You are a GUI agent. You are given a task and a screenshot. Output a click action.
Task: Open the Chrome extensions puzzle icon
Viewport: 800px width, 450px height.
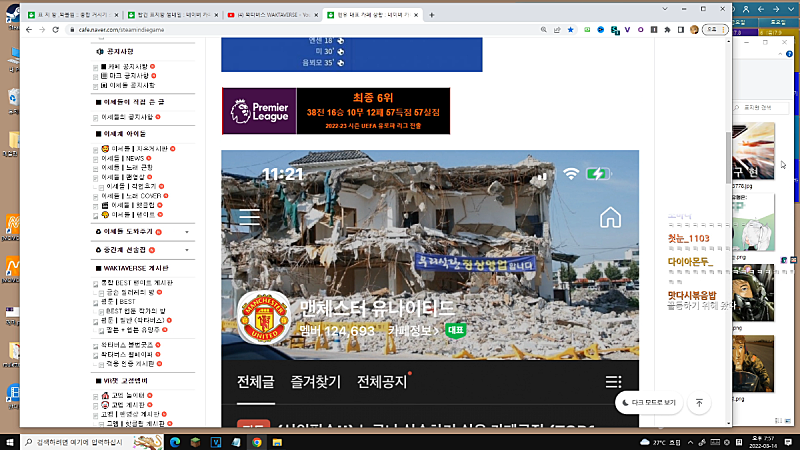(x=667, y=30)
